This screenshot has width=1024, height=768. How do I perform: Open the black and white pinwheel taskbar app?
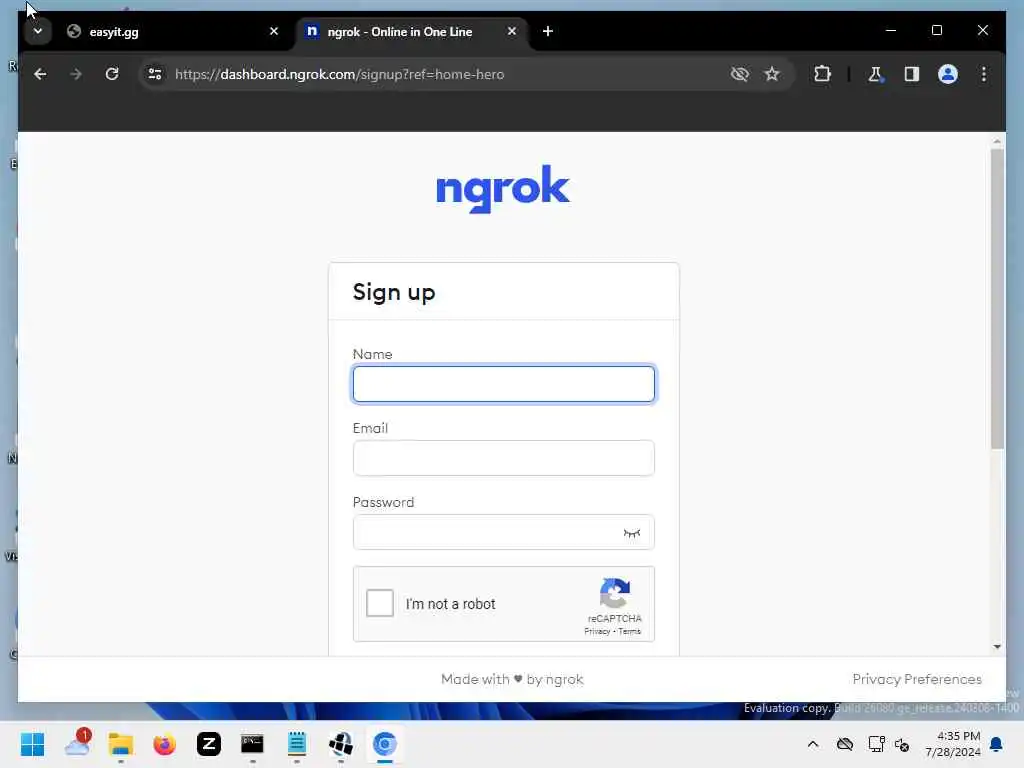pyautogui.click(x=341, y=744)
